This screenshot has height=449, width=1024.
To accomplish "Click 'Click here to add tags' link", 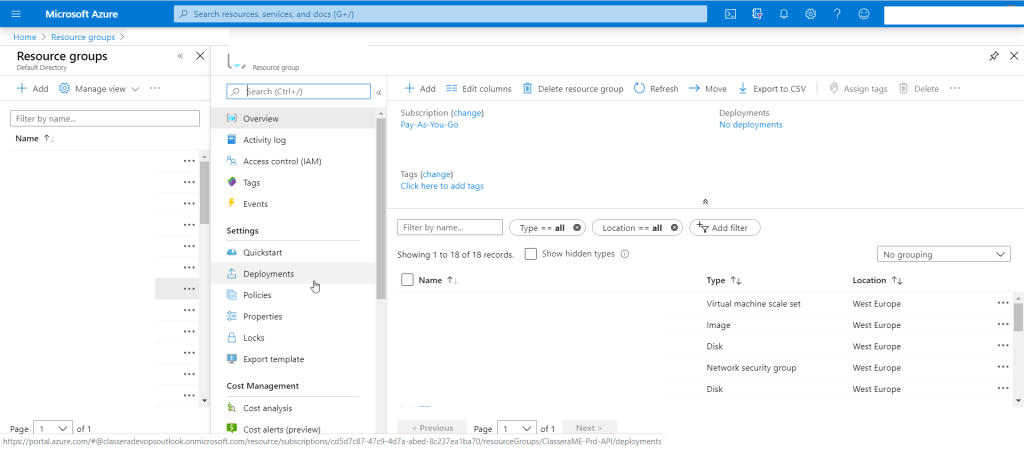I will [442, 186].
